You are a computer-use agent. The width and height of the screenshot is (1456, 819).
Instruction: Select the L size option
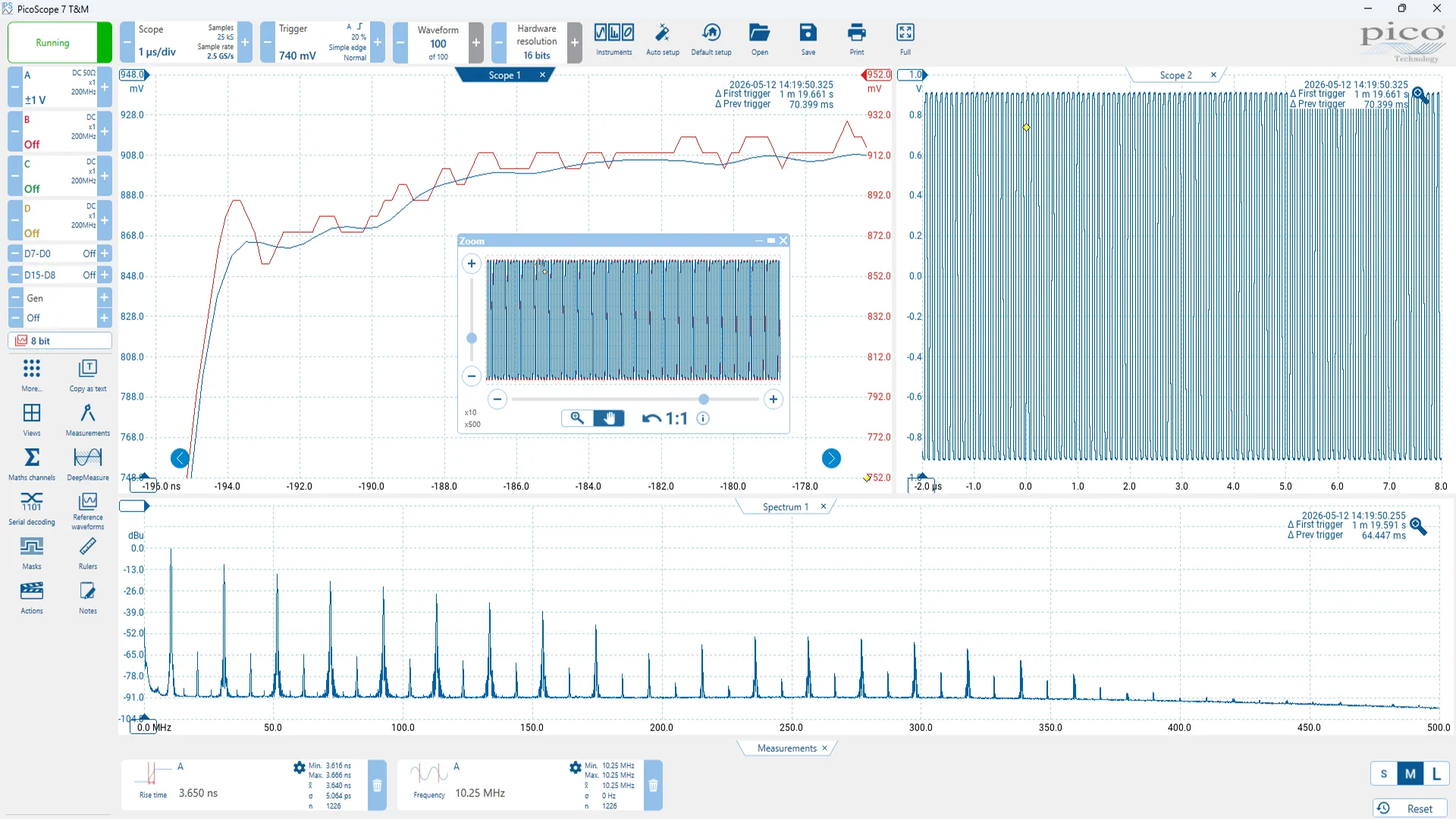[1436, 773]
